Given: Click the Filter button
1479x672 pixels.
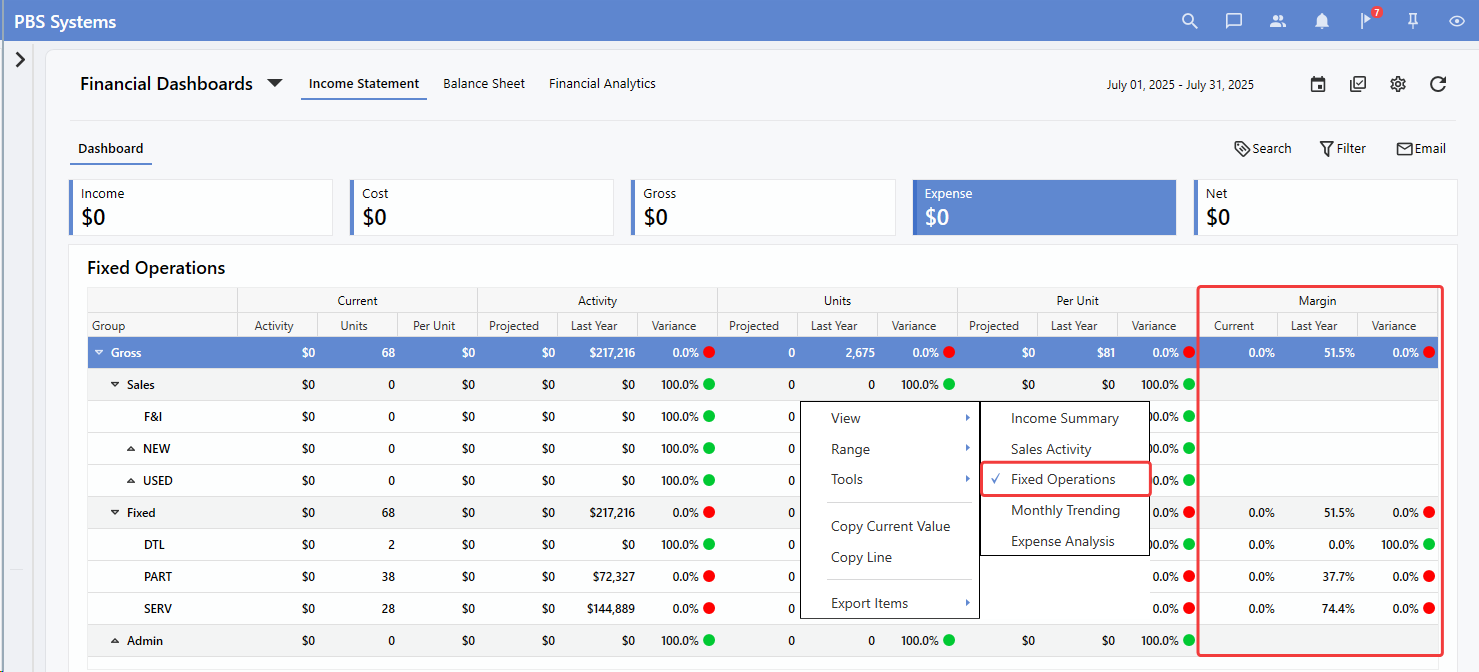Looking at the screenshot, I should coord(1342,149).
